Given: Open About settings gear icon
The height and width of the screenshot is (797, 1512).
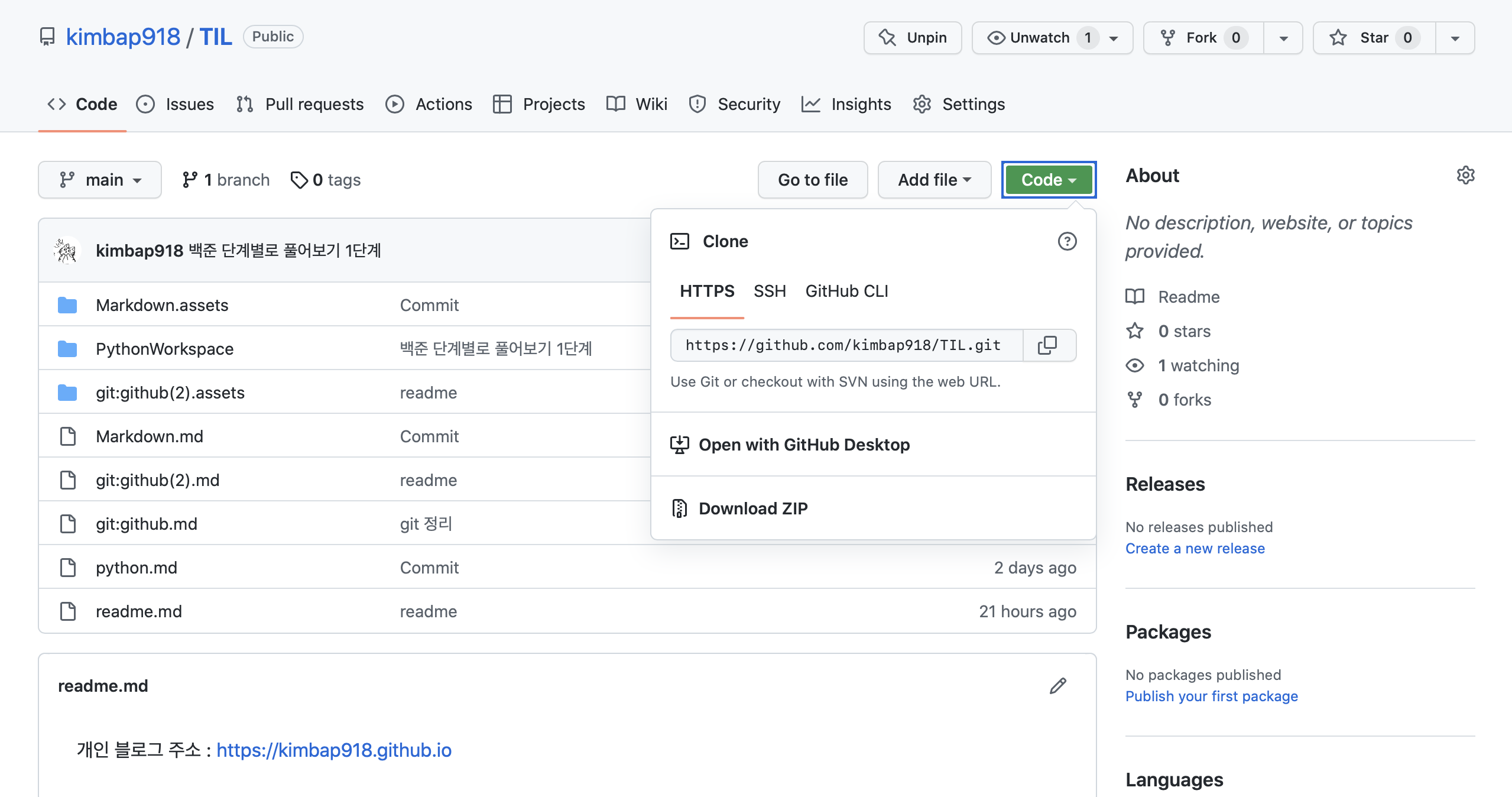Looking at the screenshot, I should click(1465, 175).
